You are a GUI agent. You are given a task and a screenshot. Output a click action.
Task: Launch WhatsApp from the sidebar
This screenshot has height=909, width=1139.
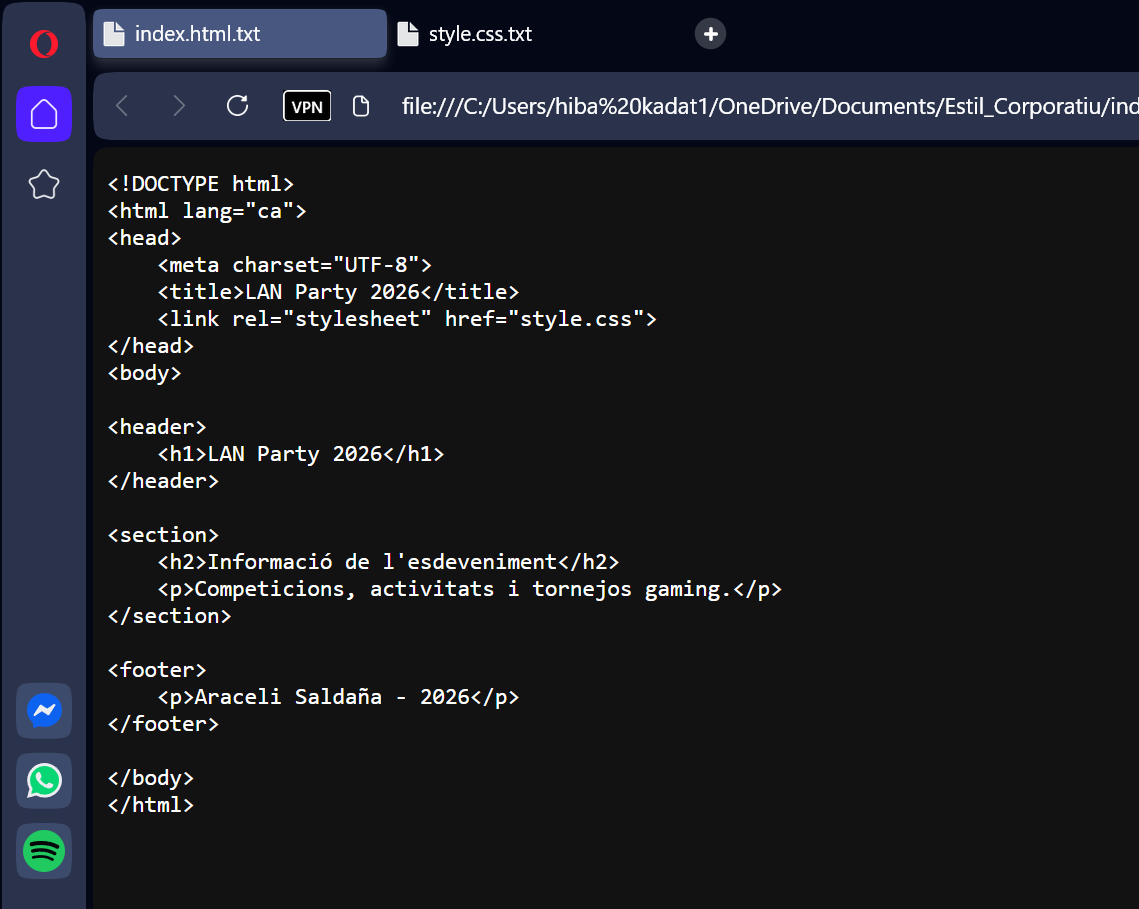(44, 781)
